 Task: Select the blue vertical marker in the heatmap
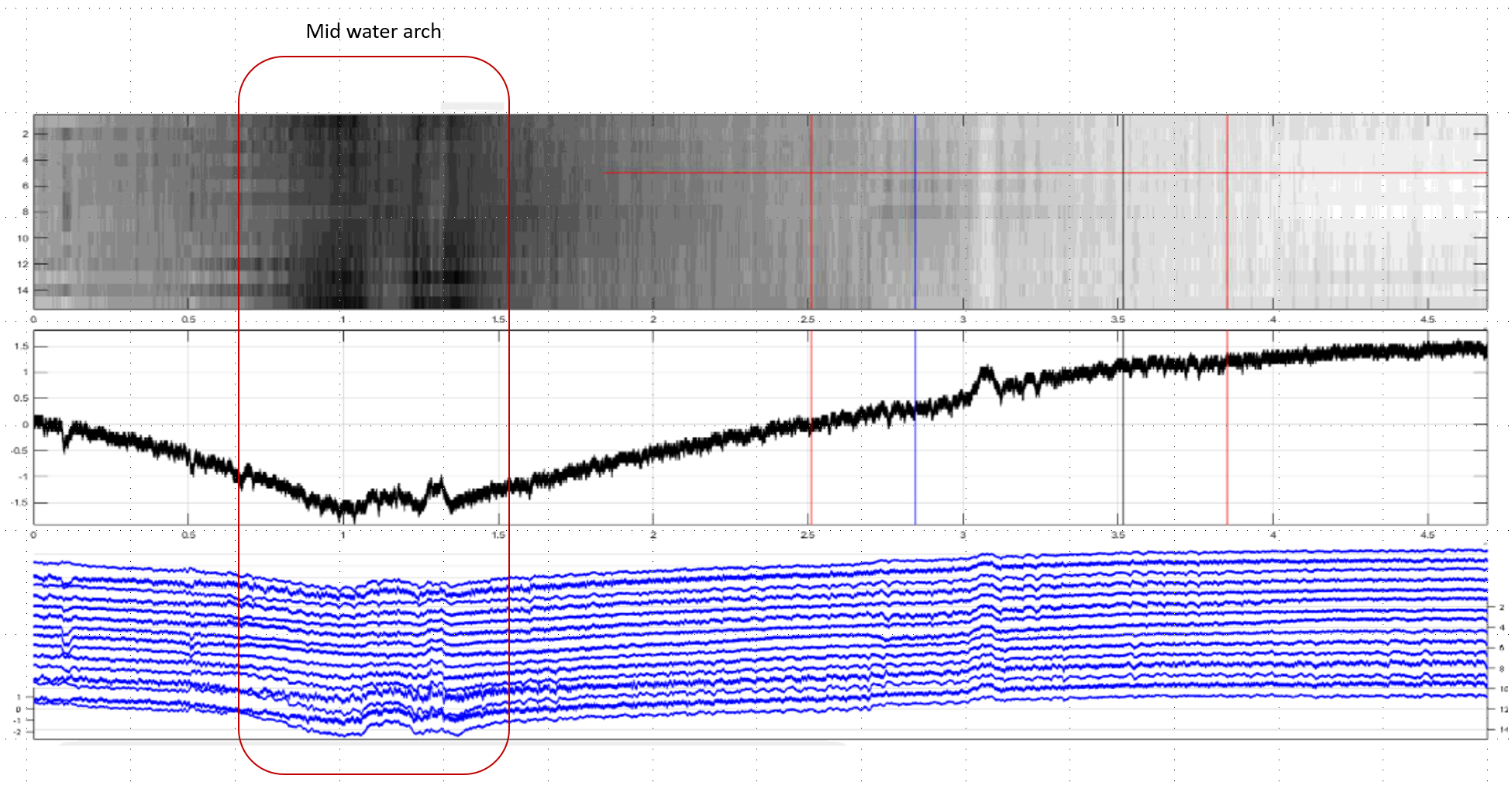pos(915,233)
